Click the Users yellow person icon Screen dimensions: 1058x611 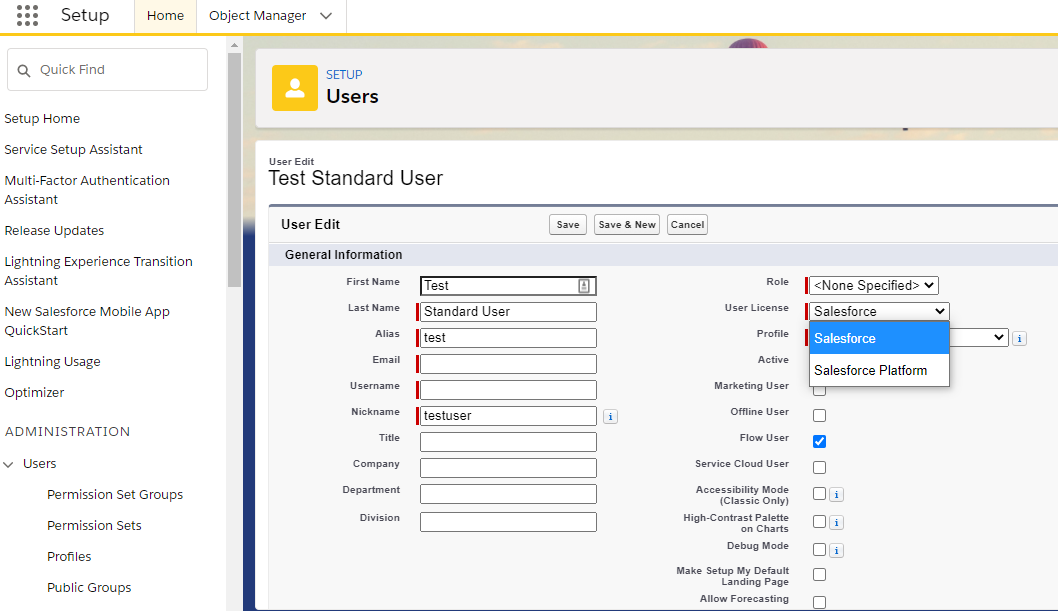295,88
